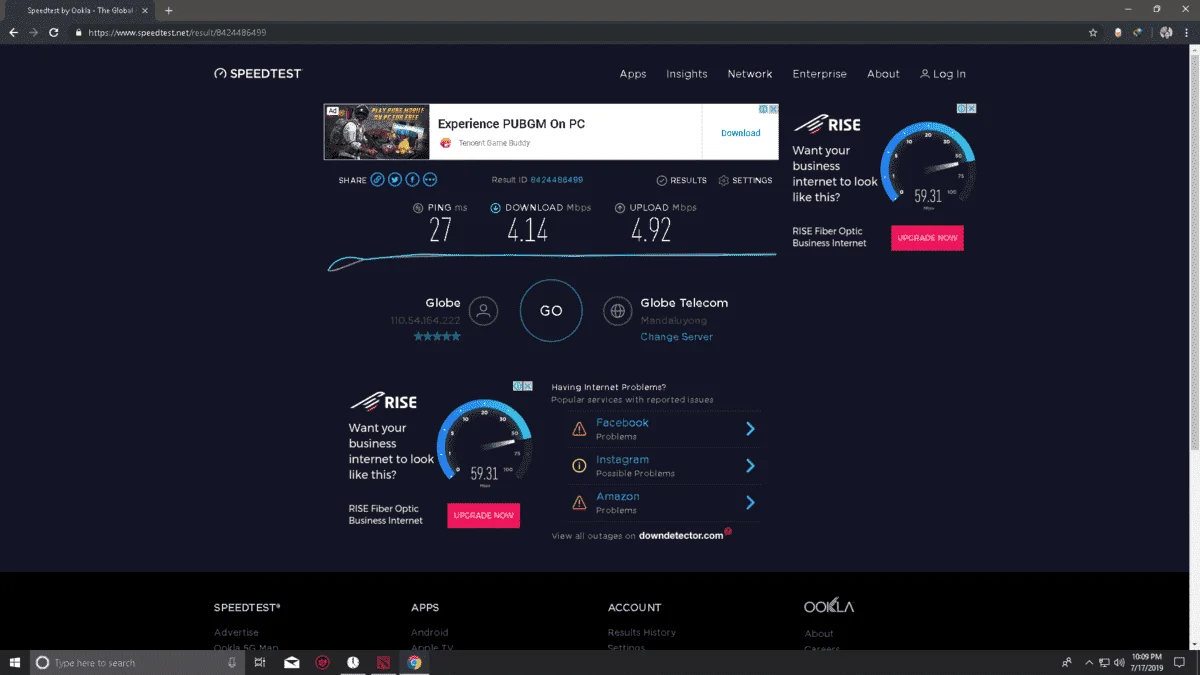
Task: Open a new browser tab
Action: click(168, 10)
